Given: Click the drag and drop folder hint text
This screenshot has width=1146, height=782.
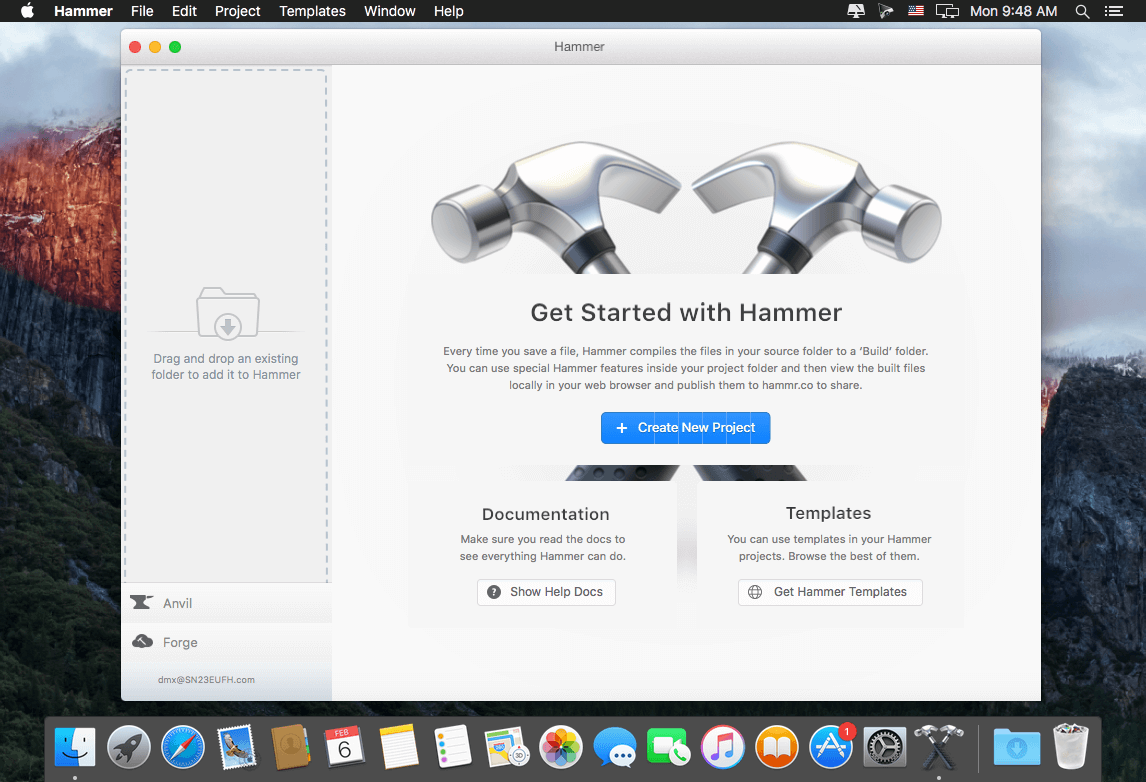Looking at the screenshot, I should (x=226, y=367).
